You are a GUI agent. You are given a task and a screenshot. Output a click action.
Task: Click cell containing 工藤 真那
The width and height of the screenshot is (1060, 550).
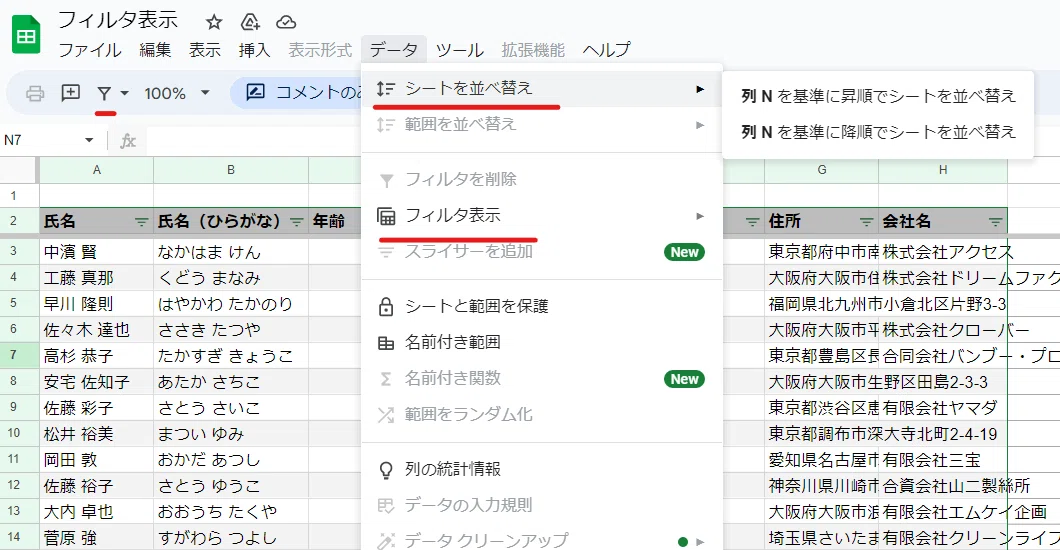coord(97,278)
